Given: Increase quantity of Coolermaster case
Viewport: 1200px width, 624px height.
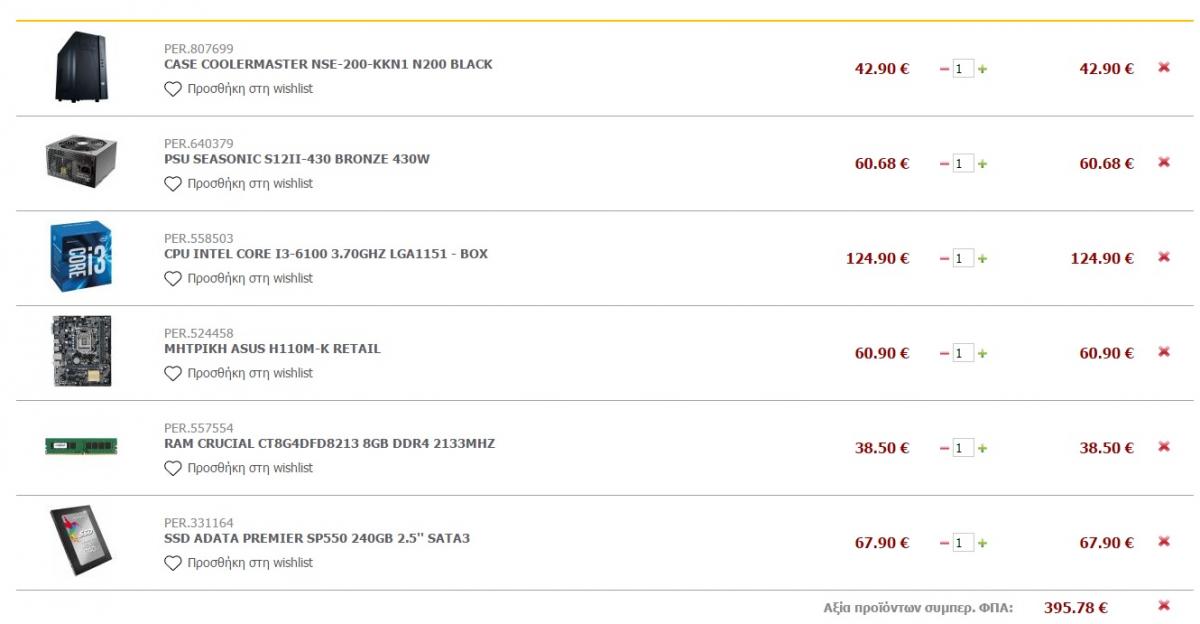Looking at the screenshot, I should click(x=982, y=69).
